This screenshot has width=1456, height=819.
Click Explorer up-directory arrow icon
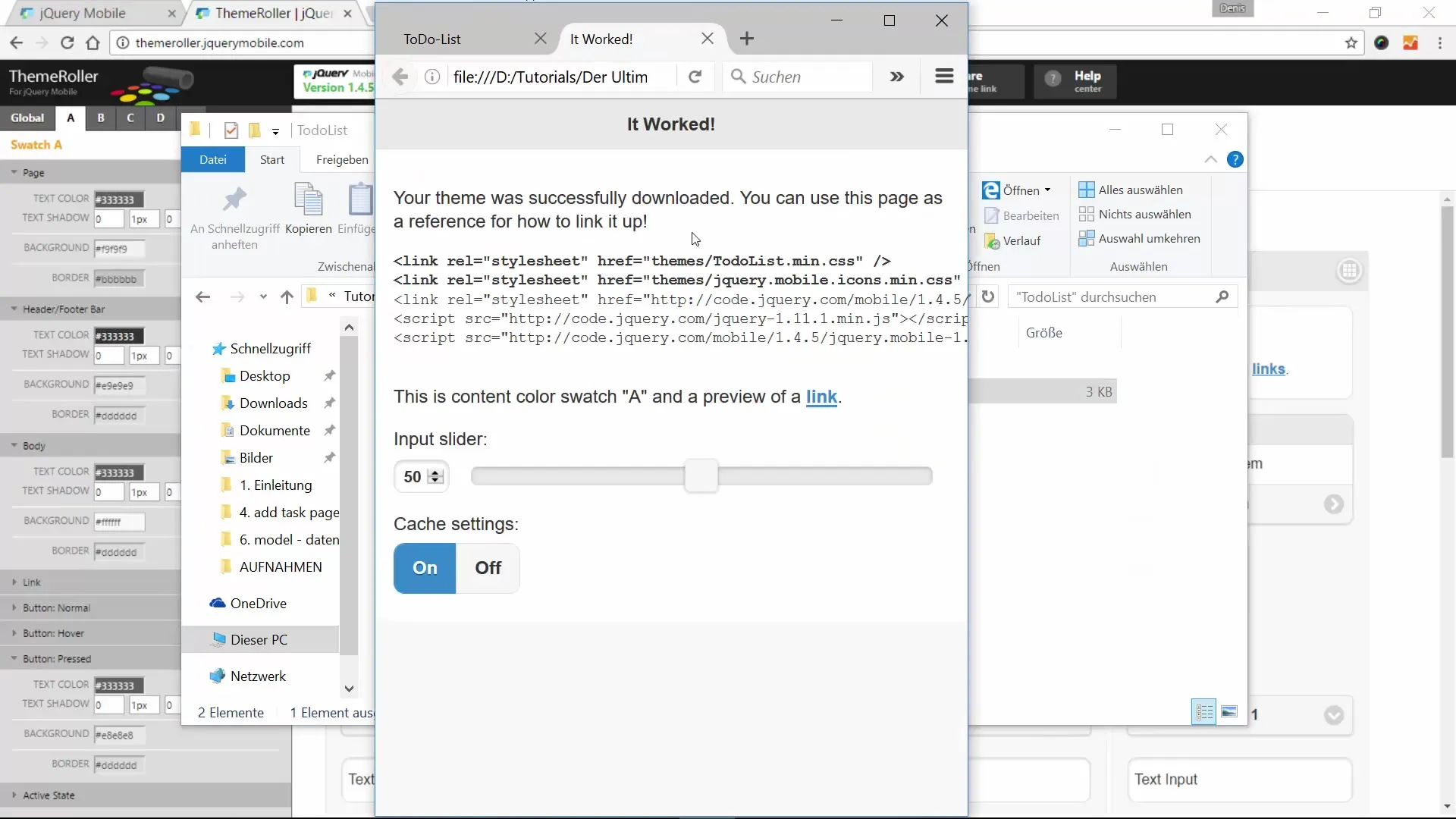click(287, 297)
